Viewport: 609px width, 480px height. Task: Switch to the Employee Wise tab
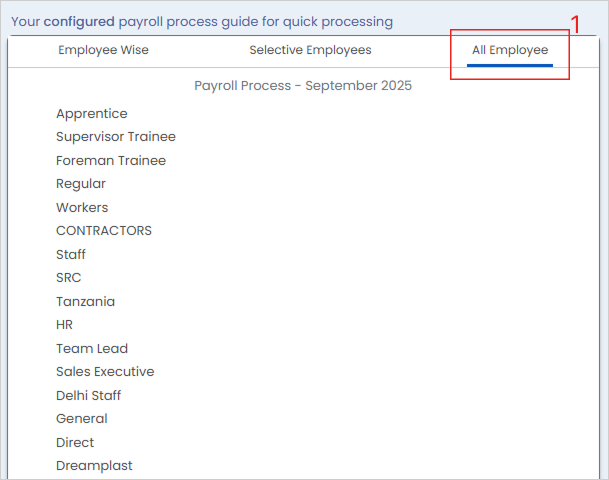103,50
